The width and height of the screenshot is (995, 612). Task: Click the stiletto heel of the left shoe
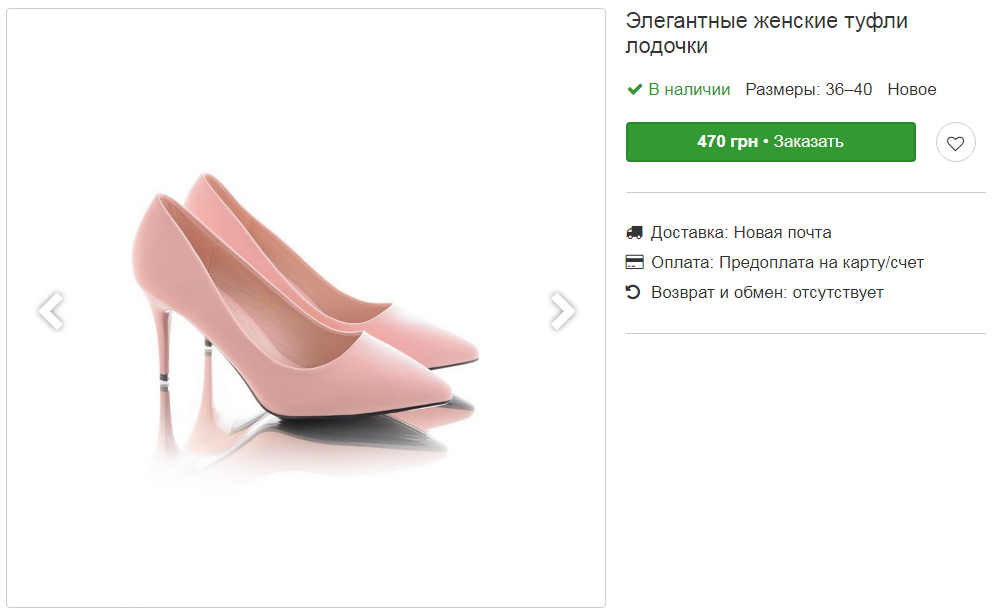click(x=160, y=340)
